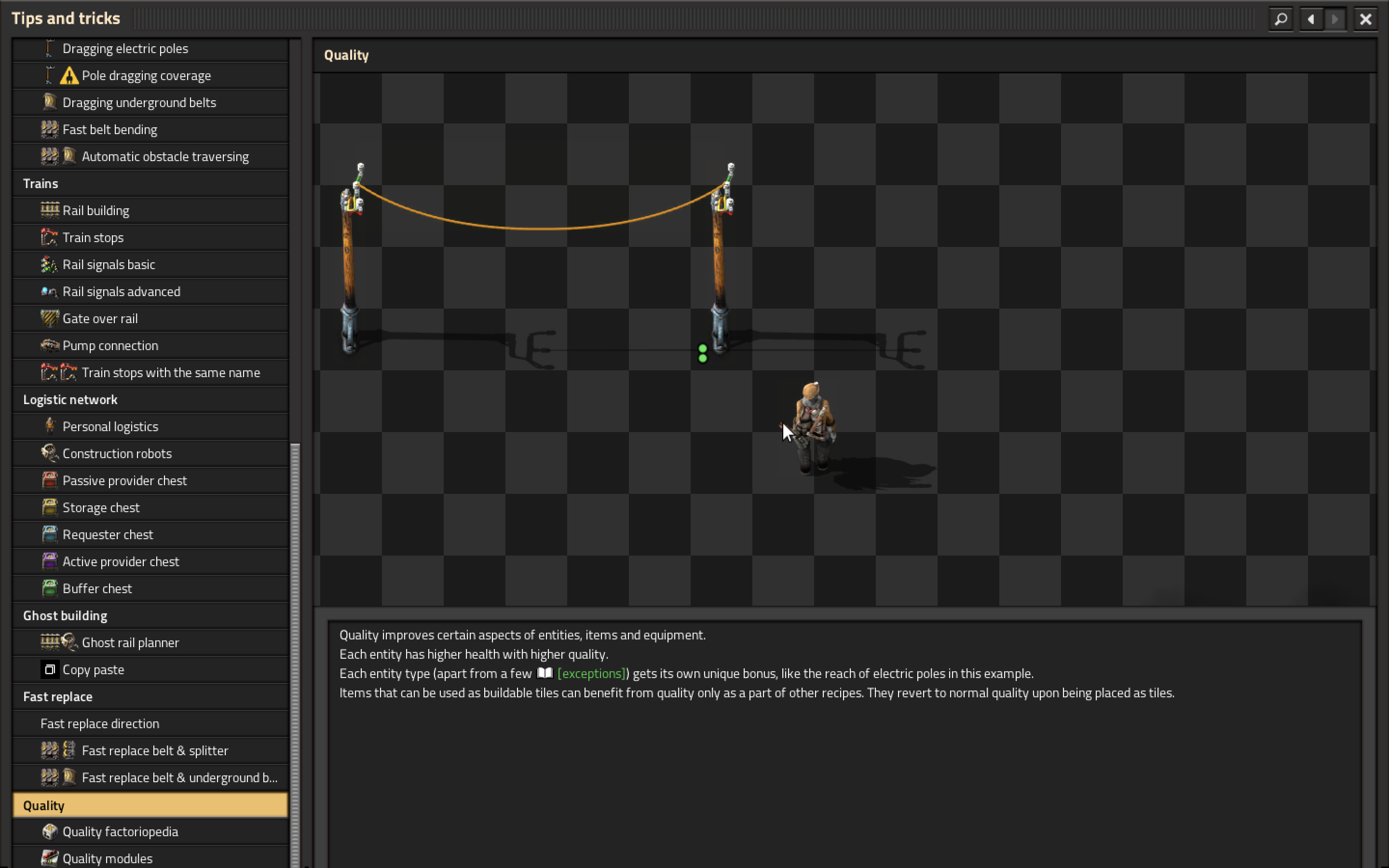The width and height of the screenshot is (1389, 868).
Task: Select the highlighted Quality category
Action: 150,805
